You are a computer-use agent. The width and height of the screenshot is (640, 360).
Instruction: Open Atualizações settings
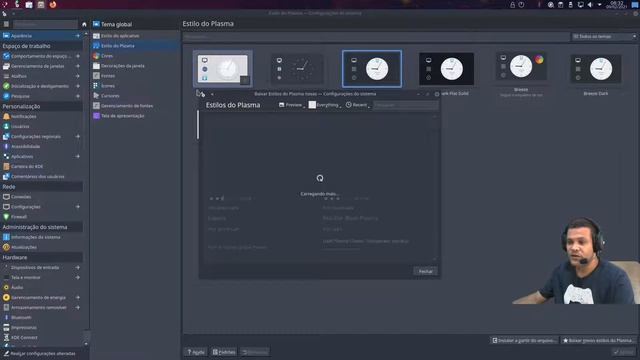point(41,247)
